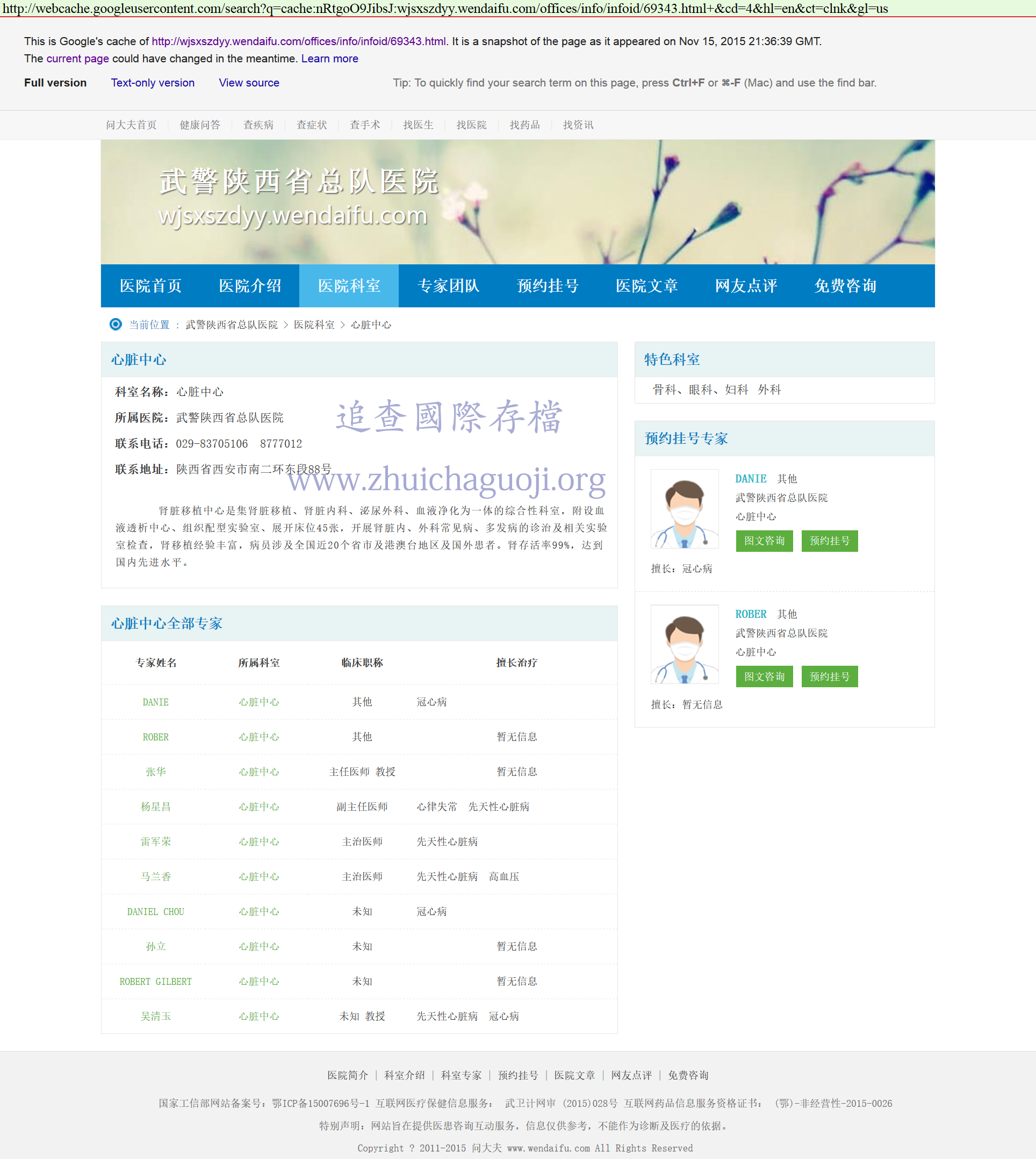This screenshot has width=1036, height=1159.
Task: Click DANIE's doctor avatar thumbnail
Action: tap(684, 508)
